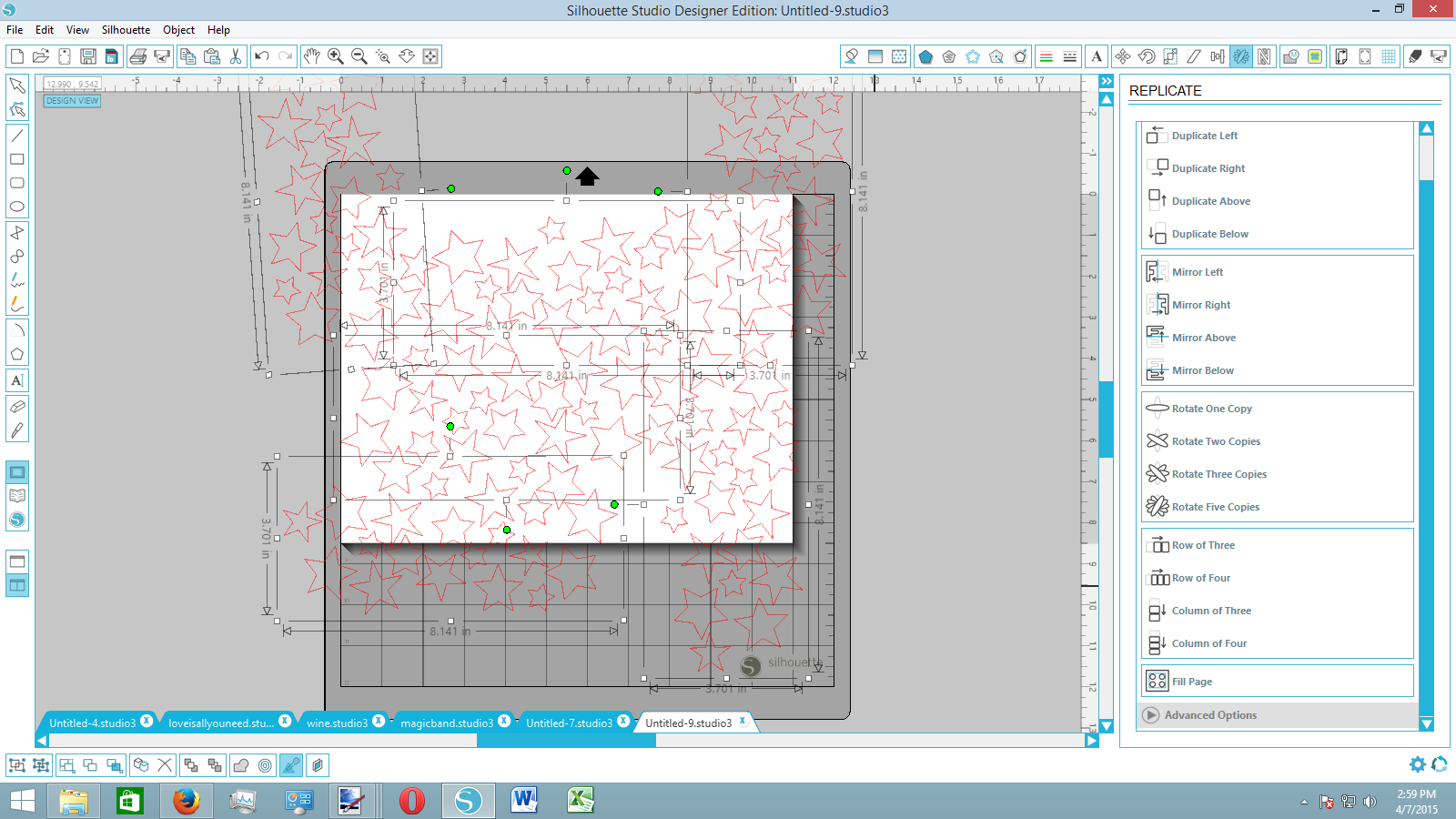
Task: Click the Windows Start button
Action: [x=23, y=801]
